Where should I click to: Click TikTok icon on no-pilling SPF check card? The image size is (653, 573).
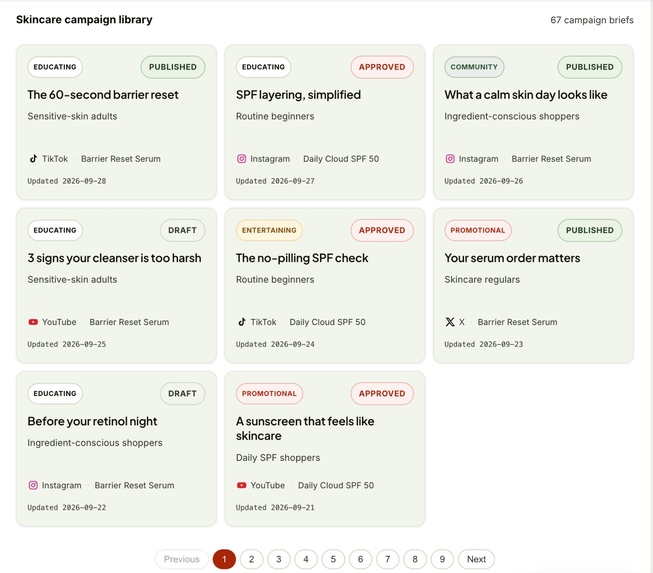click(242, 322)
